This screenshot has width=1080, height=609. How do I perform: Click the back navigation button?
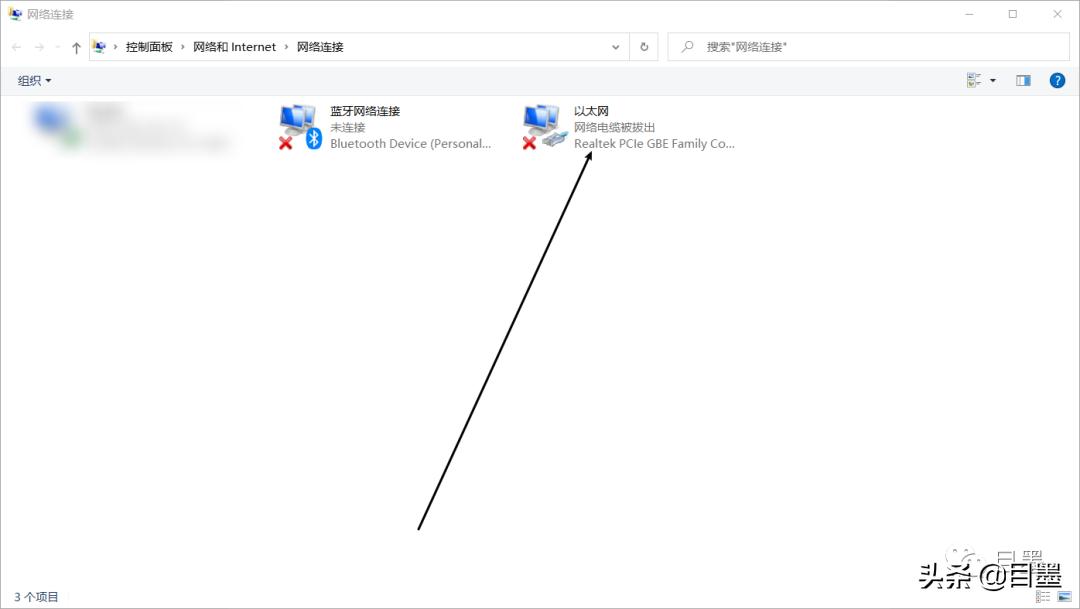15,46
